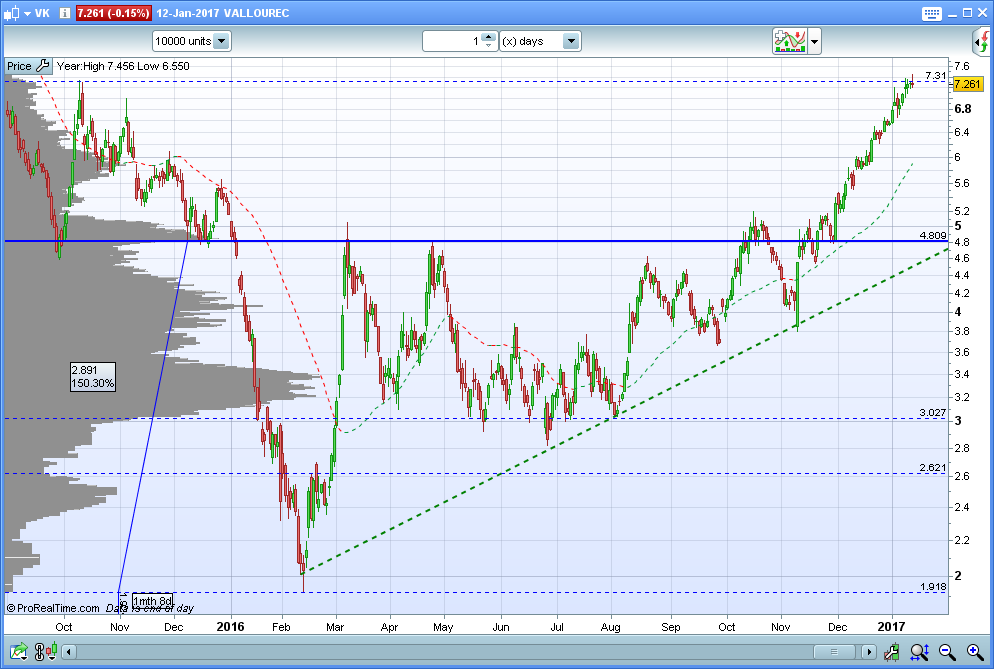994x669 pixels.
Task: Open Price settings wrench button
Action: (42, 65)
